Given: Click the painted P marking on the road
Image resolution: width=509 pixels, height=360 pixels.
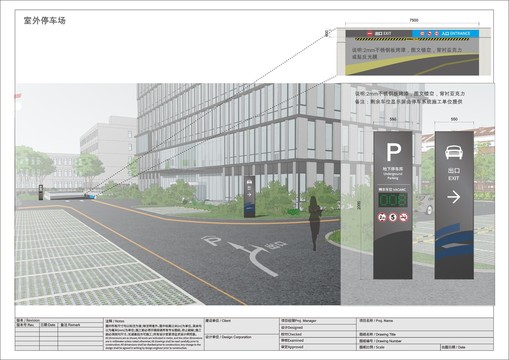Looking at the screenshot, I should pyautogui.click(x=212, y=240).
